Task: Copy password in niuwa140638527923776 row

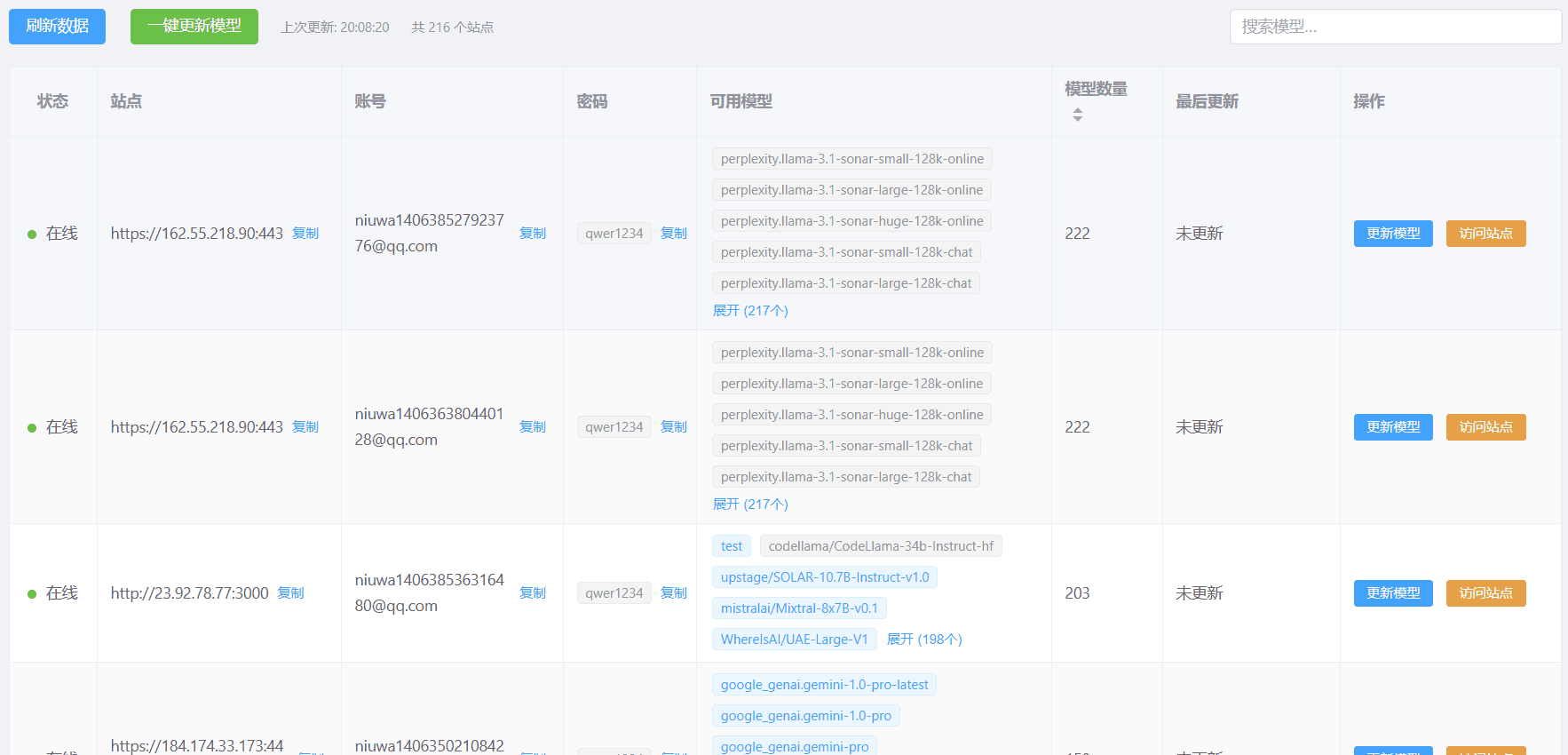Action: [x=674, y=233]
